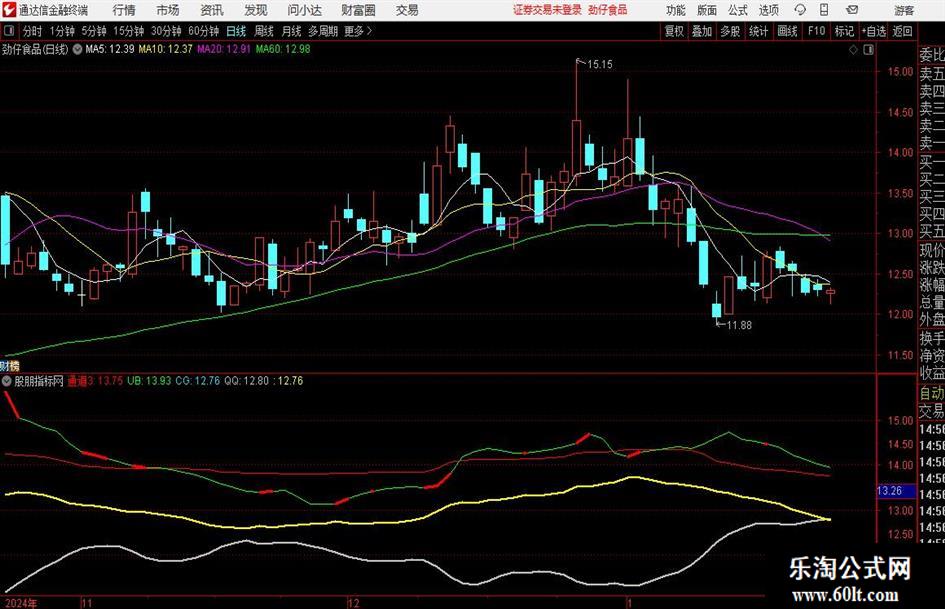The width and height of the screenshot is (945, 609).
Task: Click the 通达信 red logo icon
Action: tap(9, 10)
